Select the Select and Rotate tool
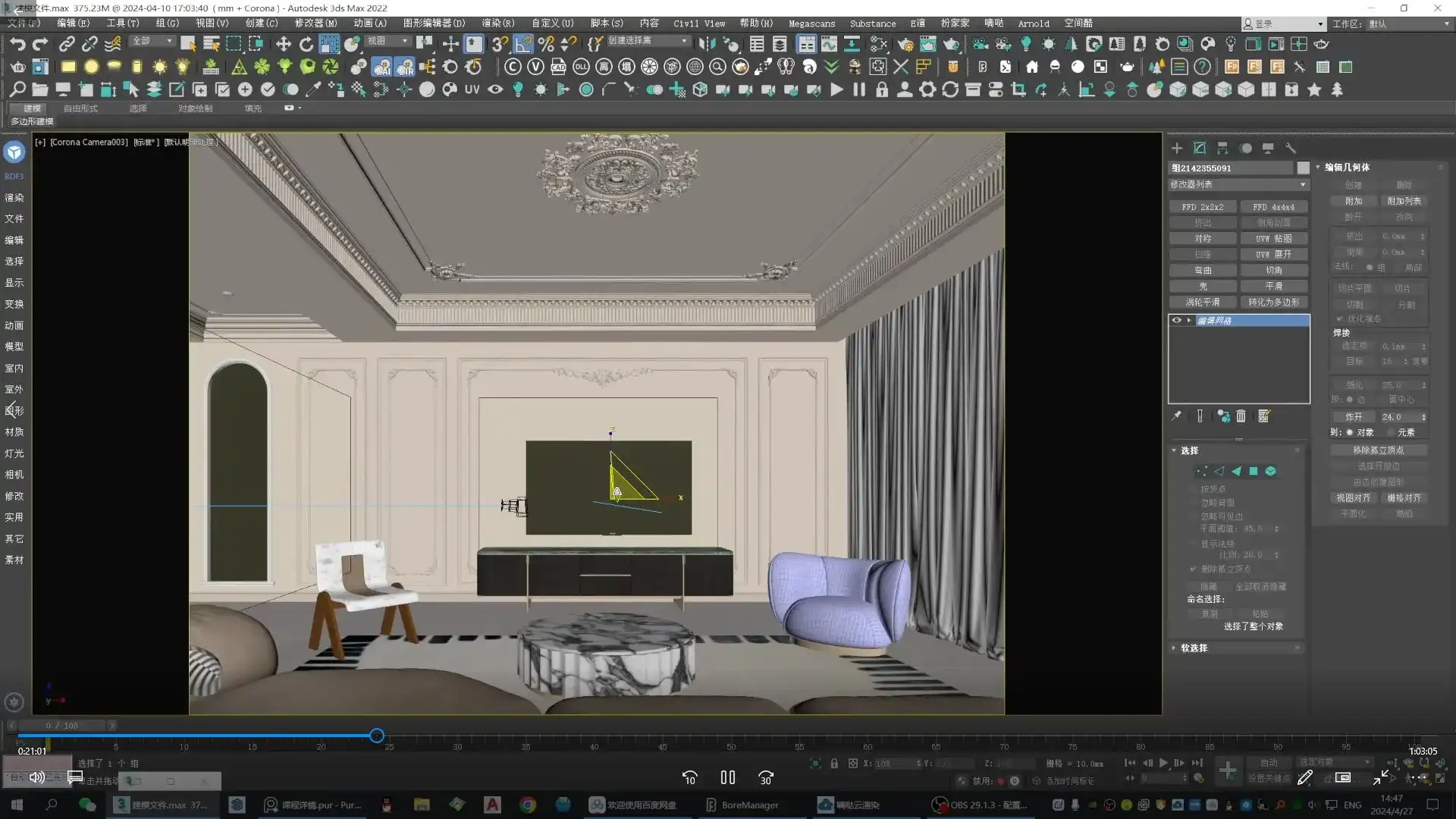Screen dimensions: 1456x819 [306, 44]
